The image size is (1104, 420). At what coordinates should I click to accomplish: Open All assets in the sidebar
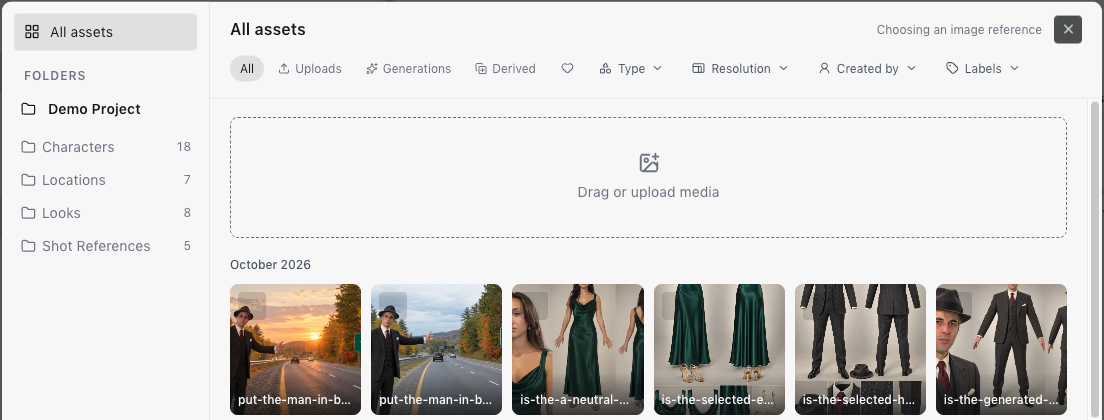(x=105, y=32)
